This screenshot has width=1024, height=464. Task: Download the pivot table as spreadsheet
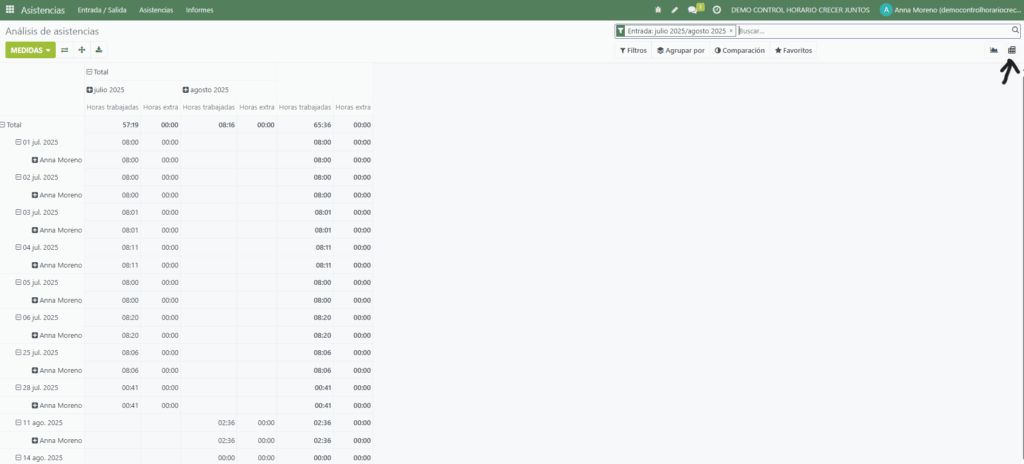pos(99,50)
